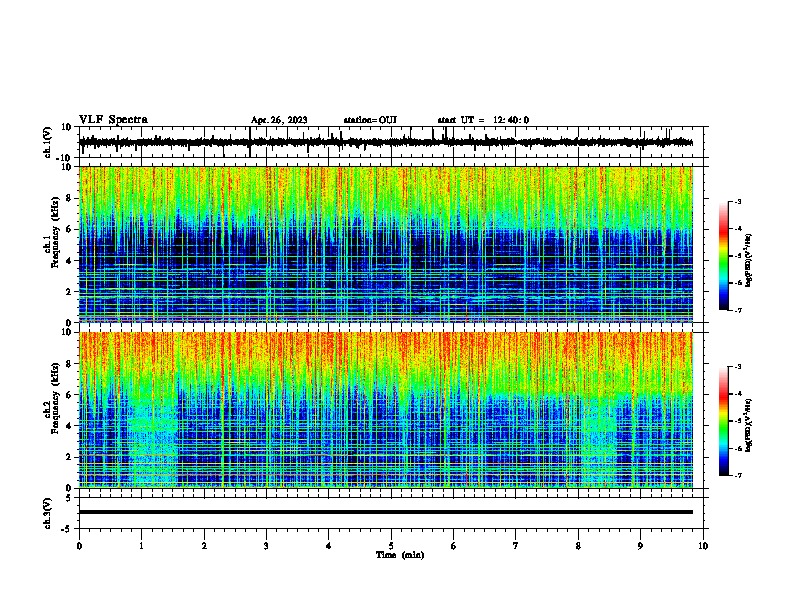Click the ch.1 spectrogram panel

coord(386,244)
